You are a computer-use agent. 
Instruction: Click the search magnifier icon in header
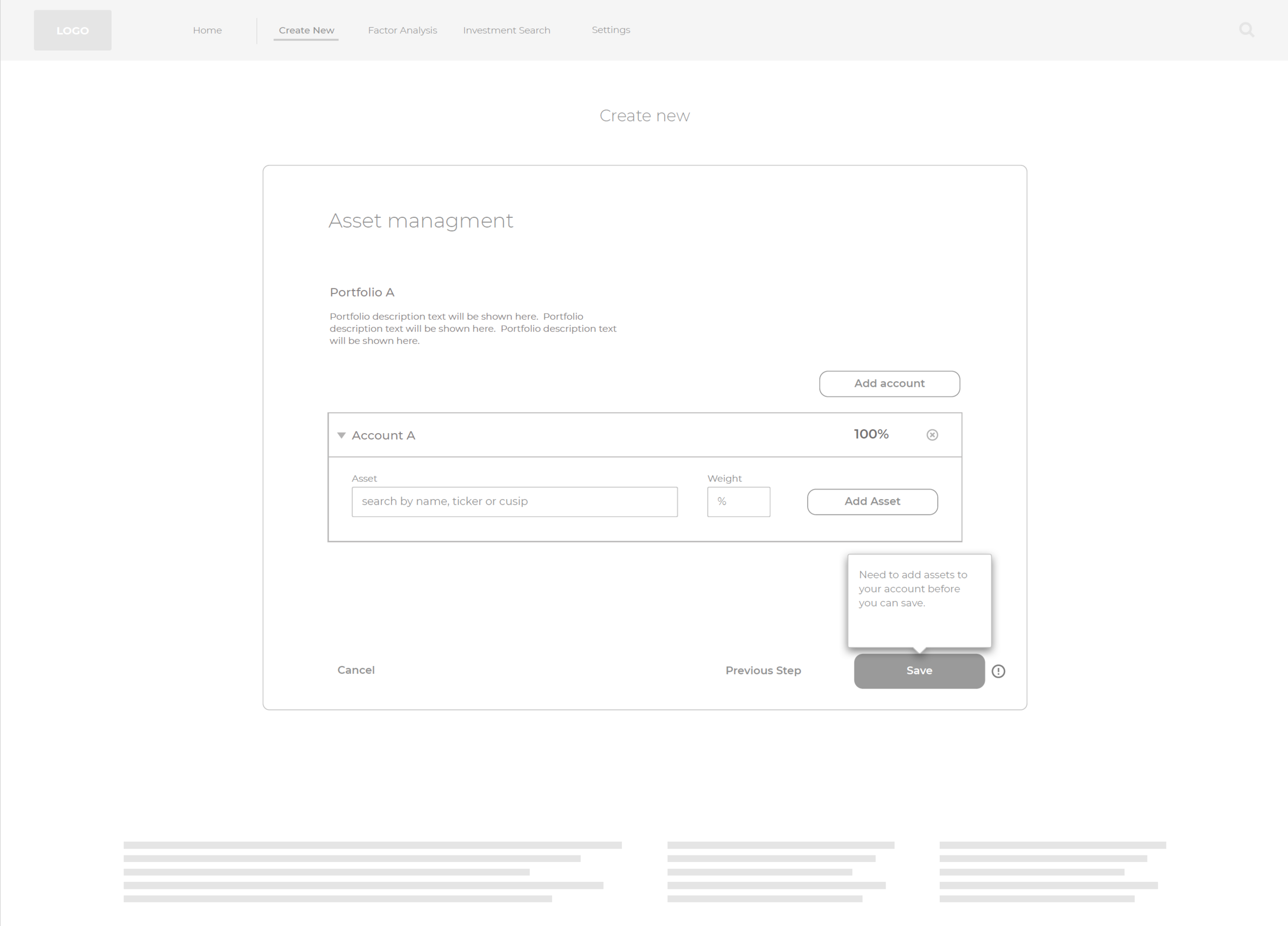click(x=1246, y=29)
